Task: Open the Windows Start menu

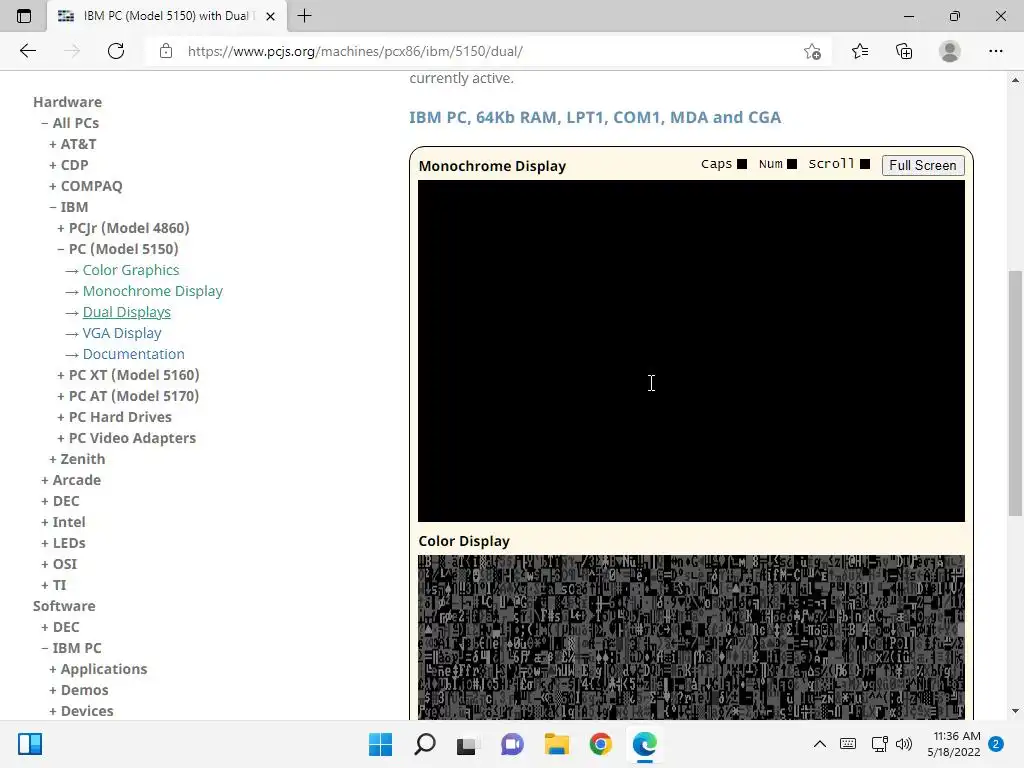Action: (x=381, y=744)
